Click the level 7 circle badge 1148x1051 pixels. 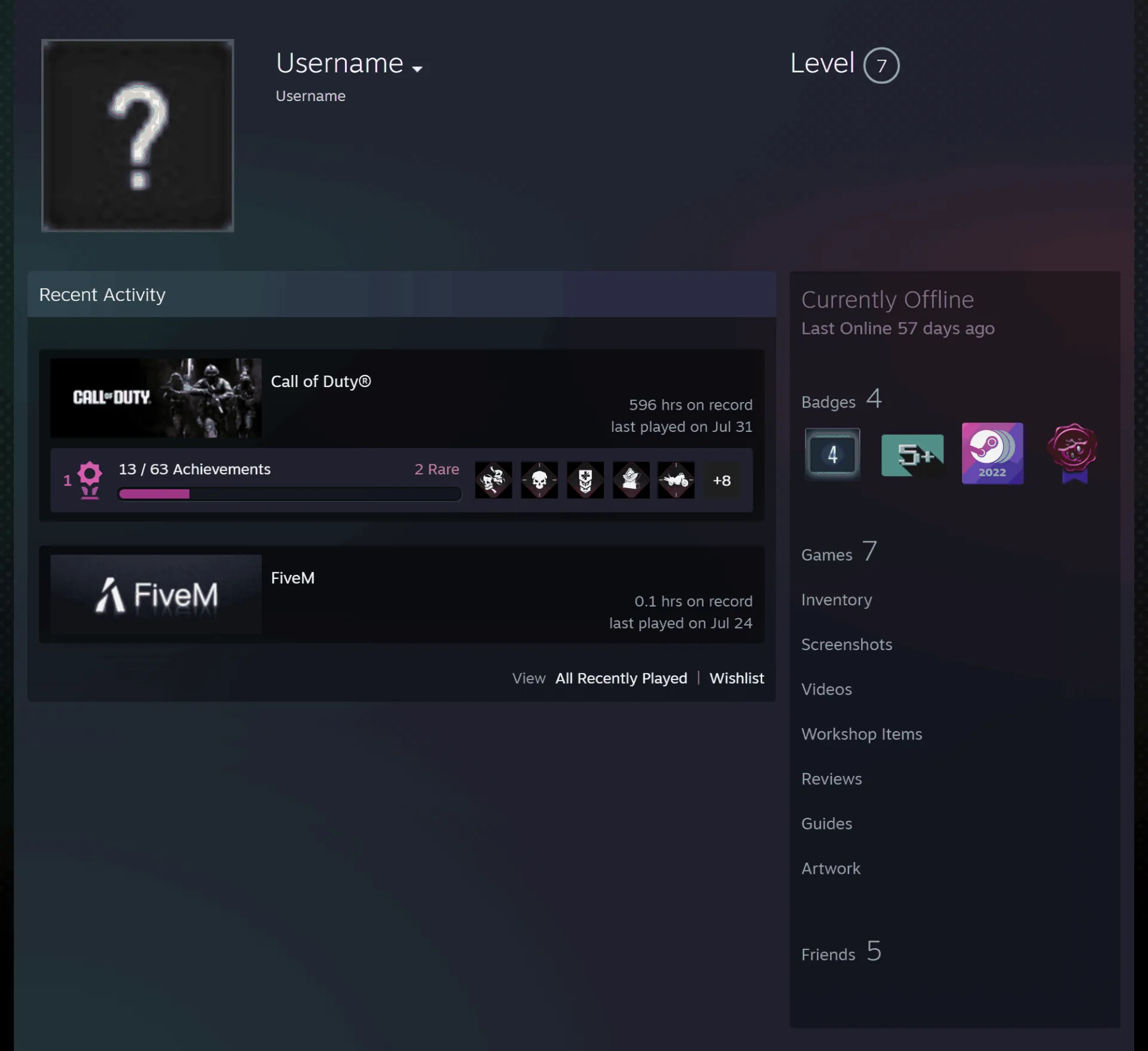(x=881, y=65)
